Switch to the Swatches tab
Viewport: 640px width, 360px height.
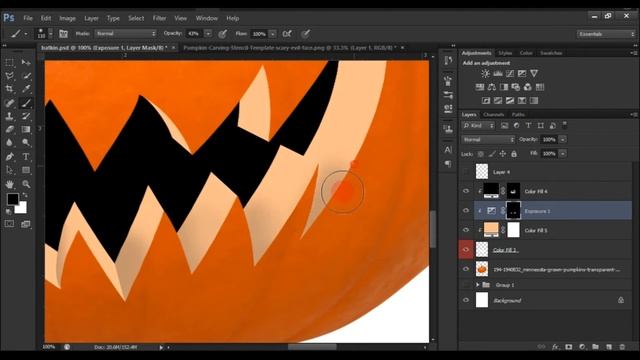[x=551, y=53]
